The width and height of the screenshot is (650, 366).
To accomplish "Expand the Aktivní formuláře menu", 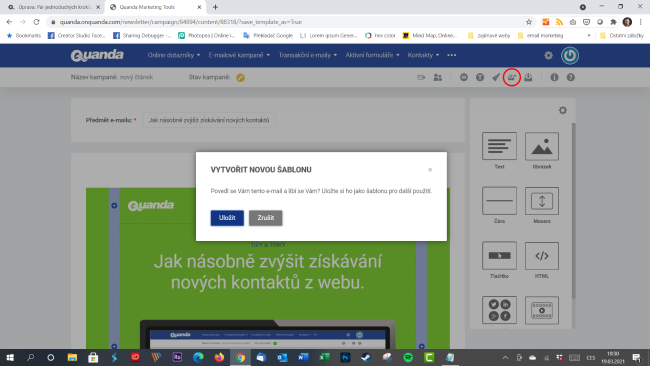I will click(372, 55).
